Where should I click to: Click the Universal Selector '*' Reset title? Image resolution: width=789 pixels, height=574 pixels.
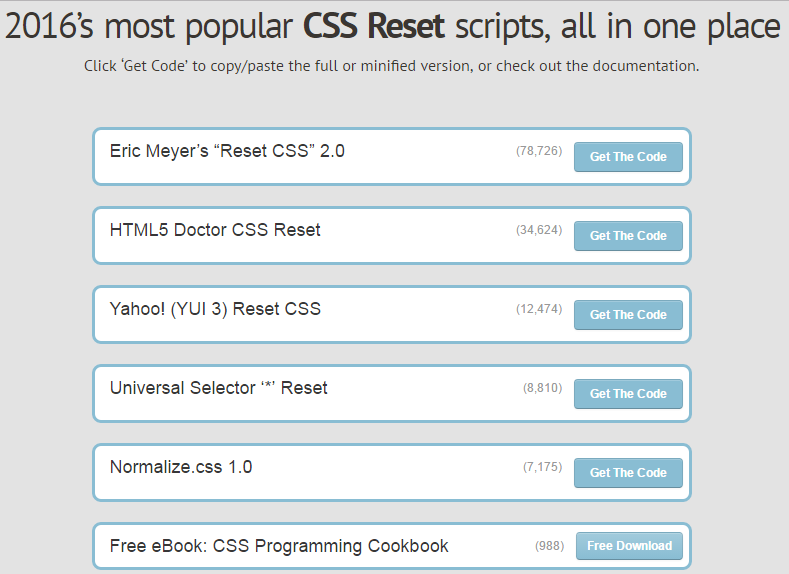coord(218,387)
